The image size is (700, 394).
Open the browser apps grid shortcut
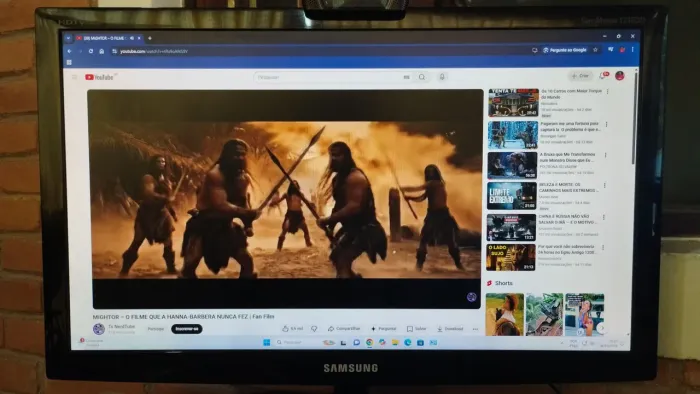point(69,62)
